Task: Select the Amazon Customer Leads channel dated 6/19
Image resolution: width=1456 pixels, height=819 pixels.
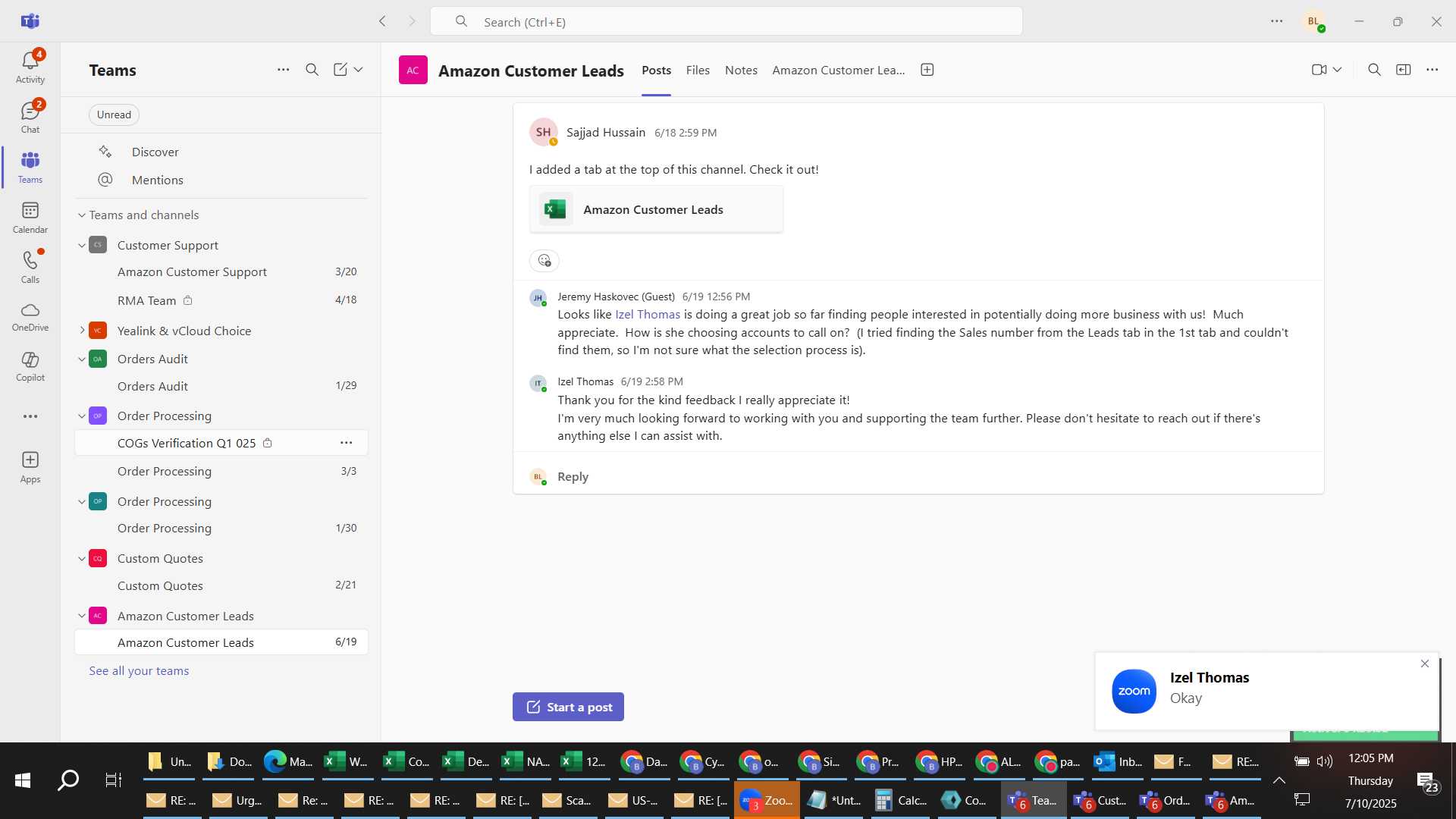Action: tap(221, 642)
